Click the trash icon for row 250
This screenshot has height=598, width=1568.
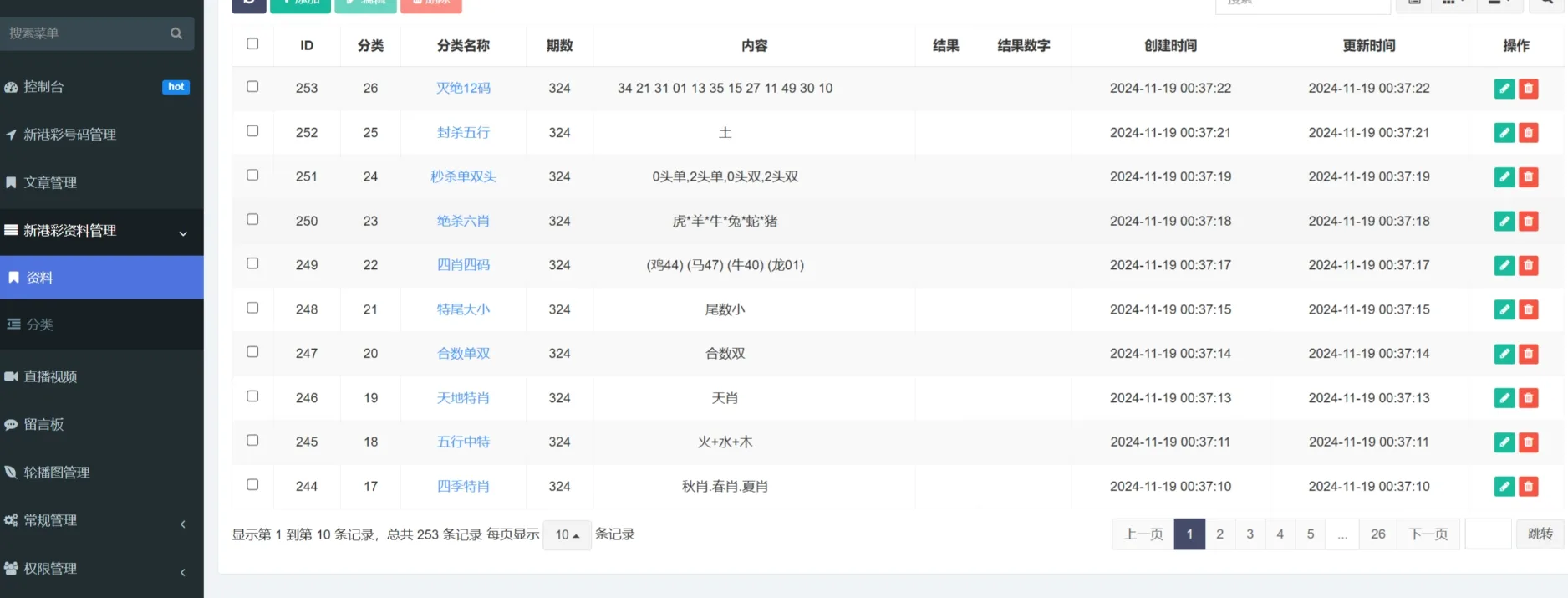1528,222
